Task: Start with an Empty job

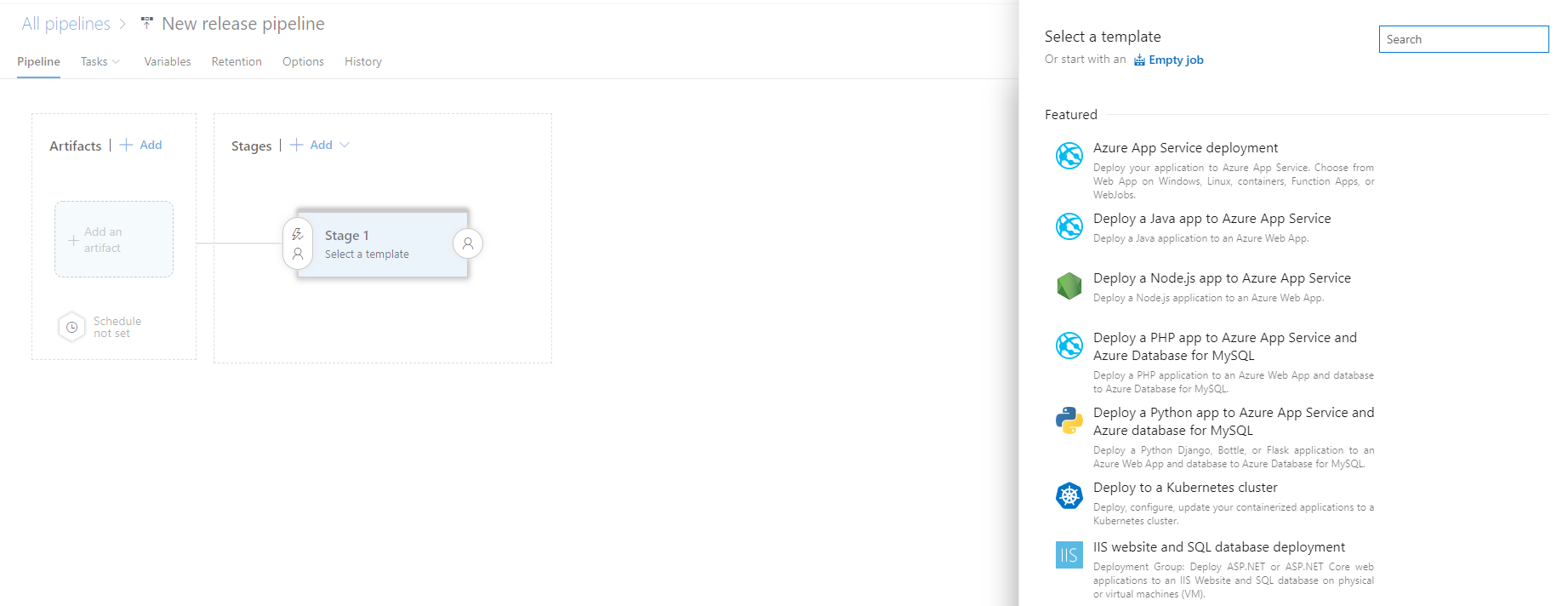Action: [x=1176, y=60]
